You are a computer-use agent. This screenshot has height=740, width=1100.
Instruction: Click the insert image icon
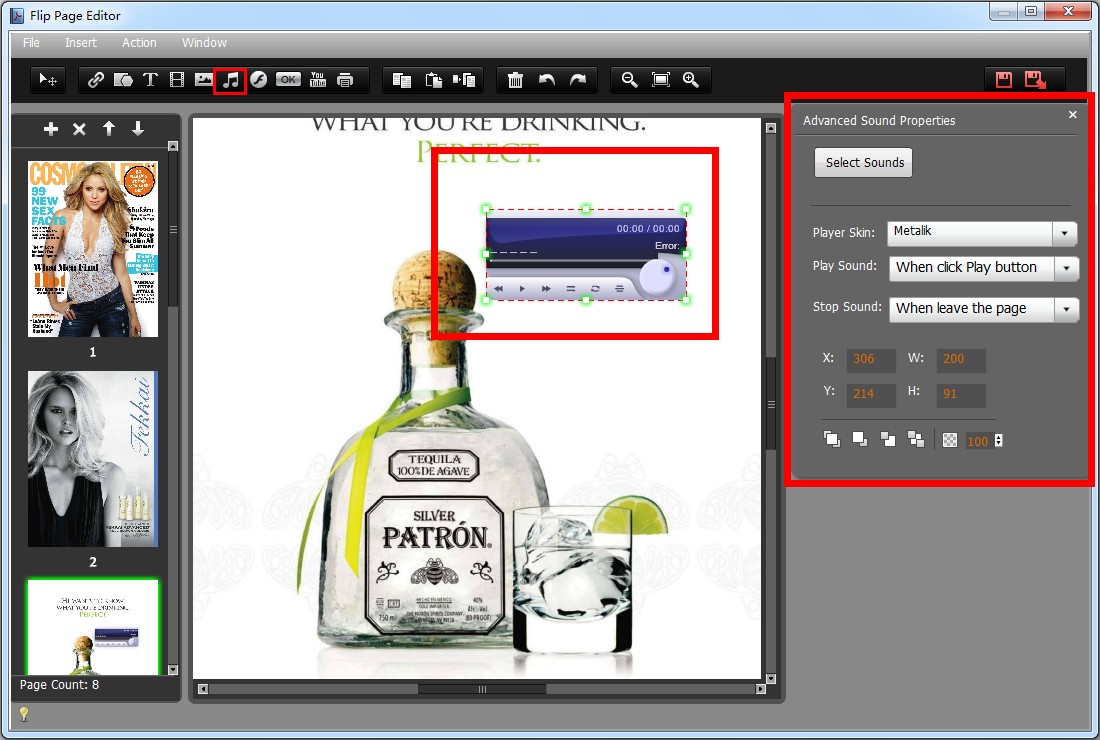point(203,80)
